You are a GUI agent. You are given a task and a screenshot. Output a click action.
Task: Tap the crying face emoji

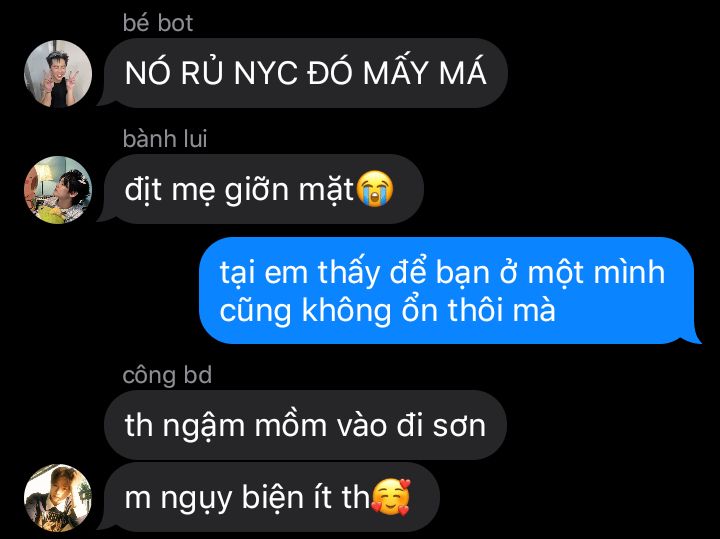(375, 188)
